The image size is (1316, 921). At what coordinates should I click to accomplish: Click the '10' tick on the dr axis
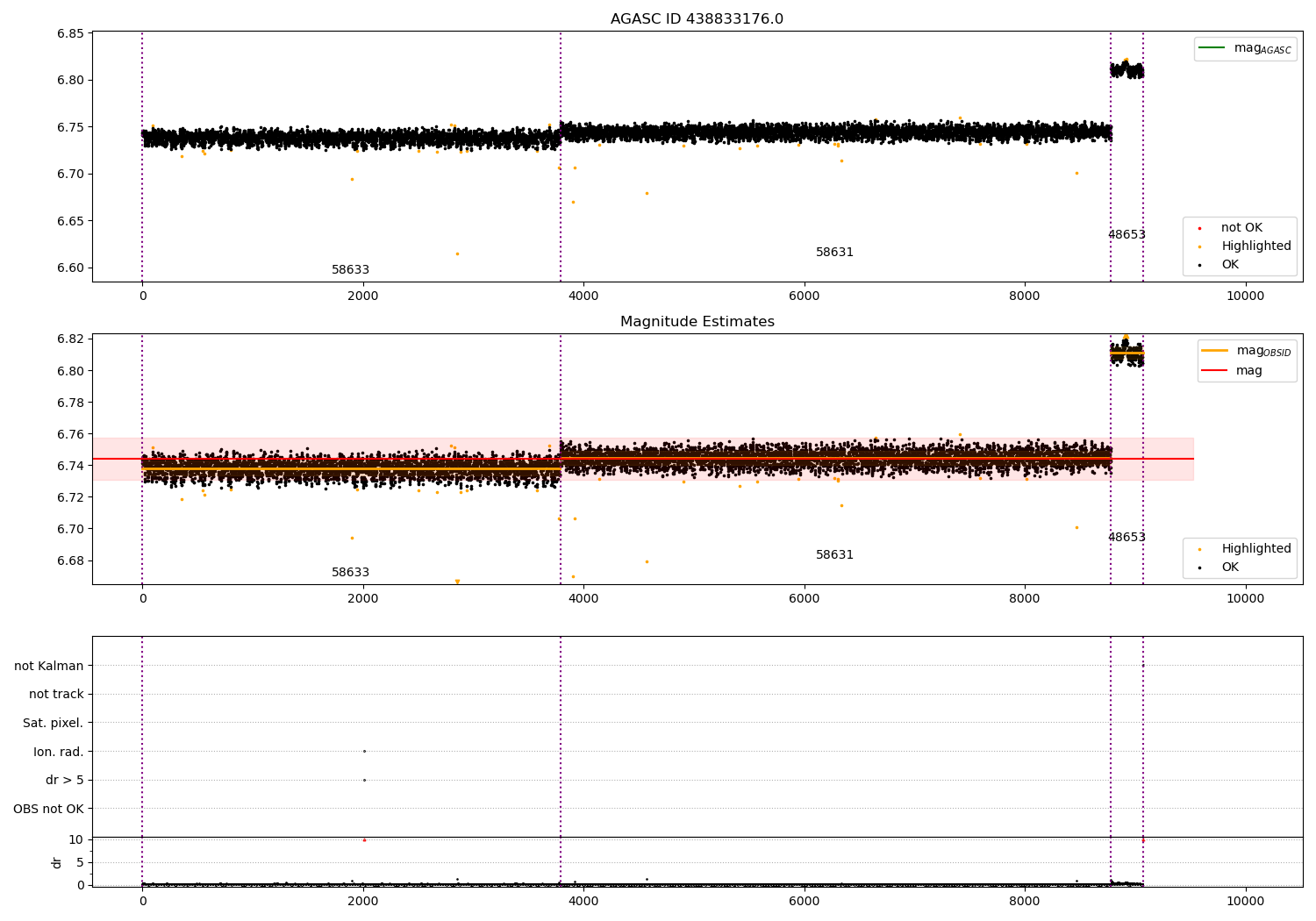pyautogui.click(x=76, y=840)
